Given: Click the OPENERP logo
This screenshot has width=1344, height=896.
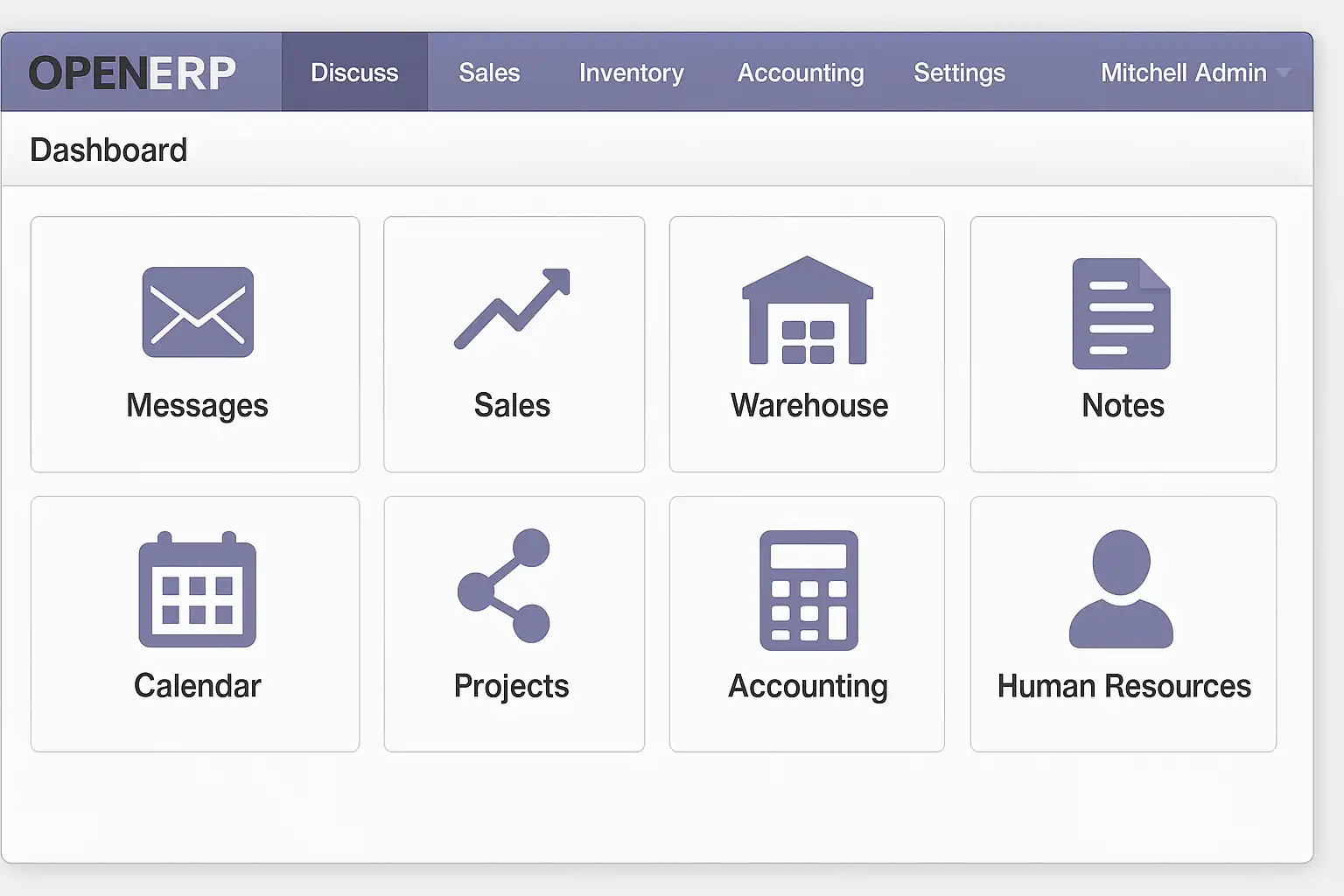Looking at the screenshot, I should pos(133,73).
